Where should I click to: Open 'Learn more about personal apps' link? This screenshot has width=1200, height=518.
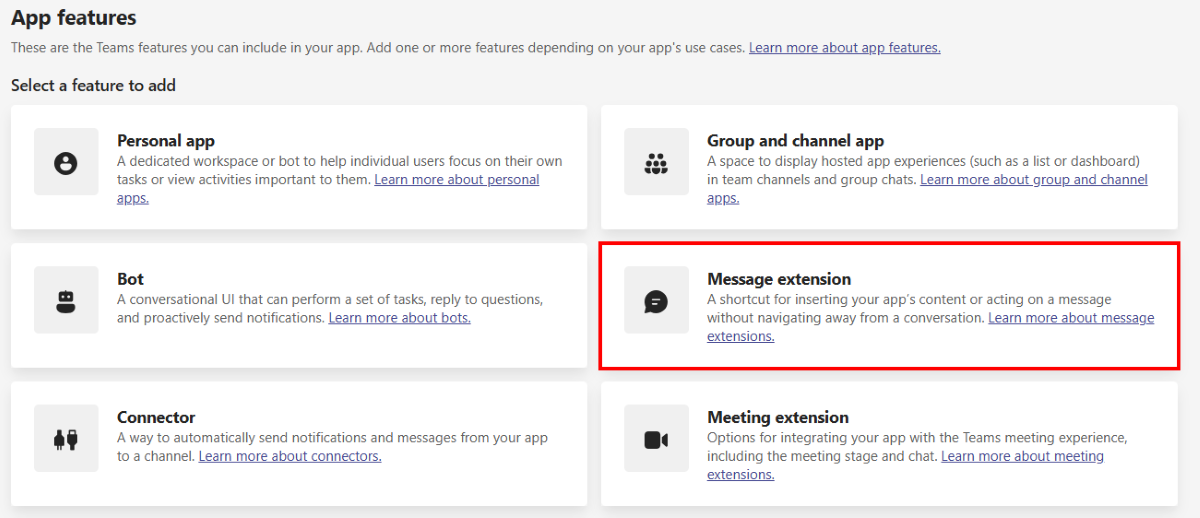coord(456,180)
